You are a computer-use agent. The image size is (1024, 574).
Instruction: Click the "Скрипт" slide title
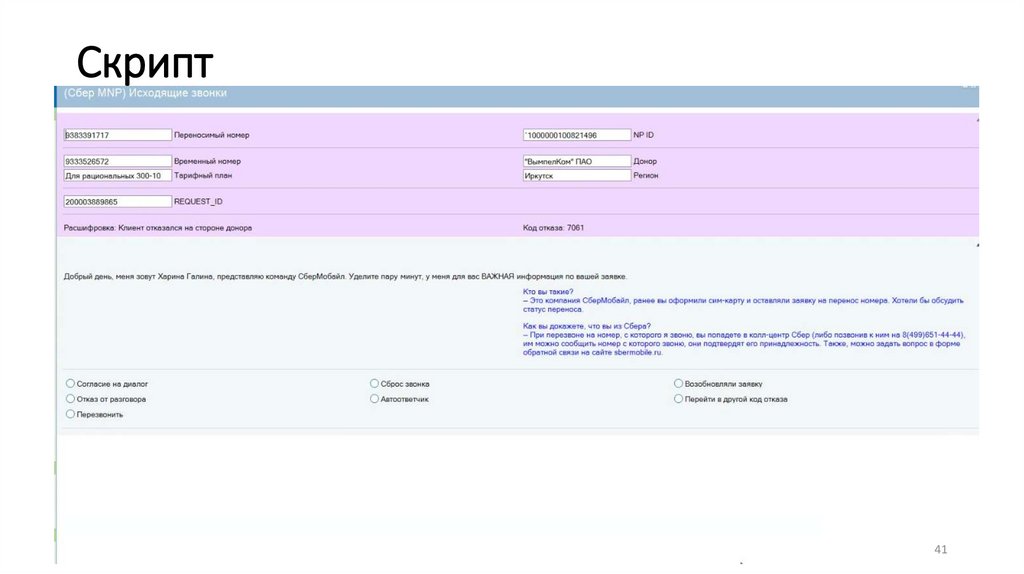coord(145,63)
